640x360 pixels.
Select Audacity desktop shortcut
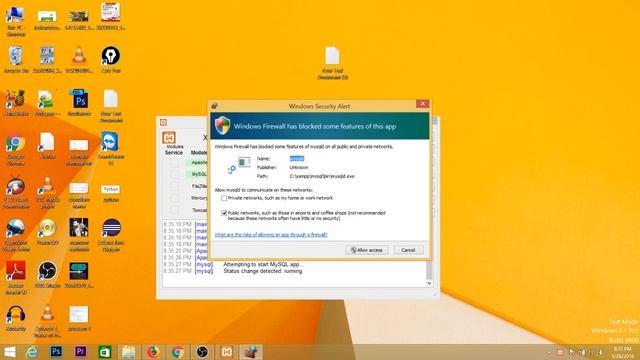pos(16,318)
